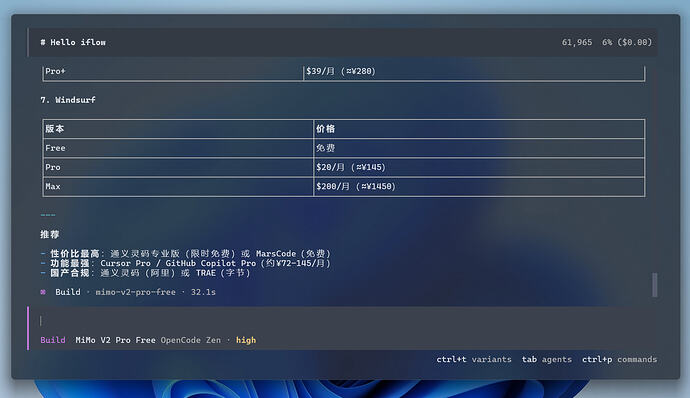
Task: Click the 'Pro' row version cell in the Windsurf table
Action: click(x=178, y=167)
